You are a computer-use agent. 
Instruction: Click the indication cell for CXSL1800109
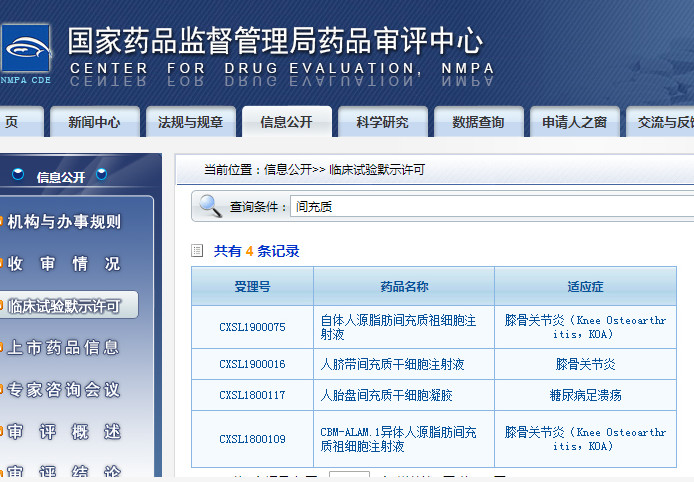[x=585, y=439]
